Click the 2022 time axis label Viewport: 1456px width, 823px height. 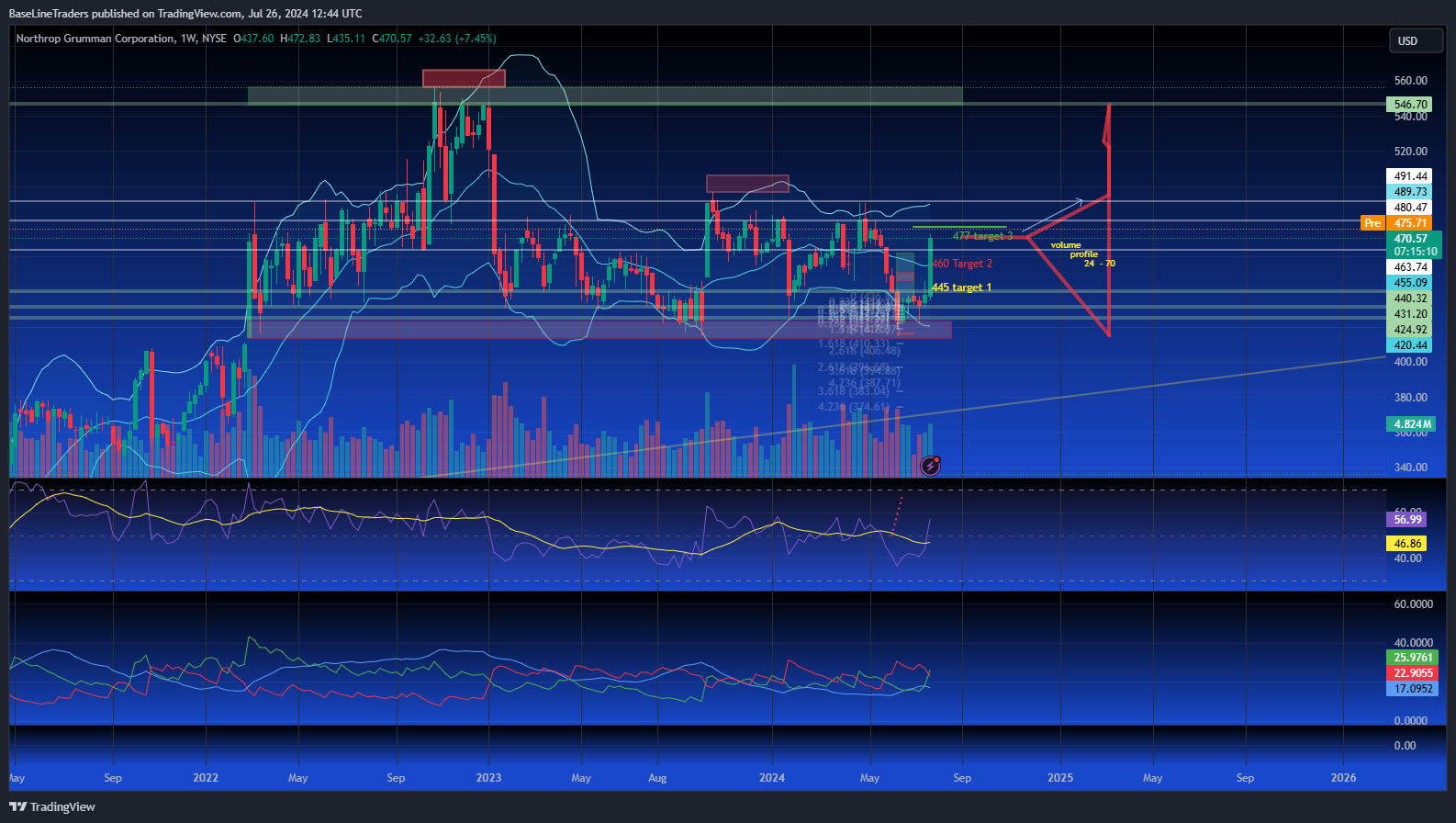pos(206,778)
